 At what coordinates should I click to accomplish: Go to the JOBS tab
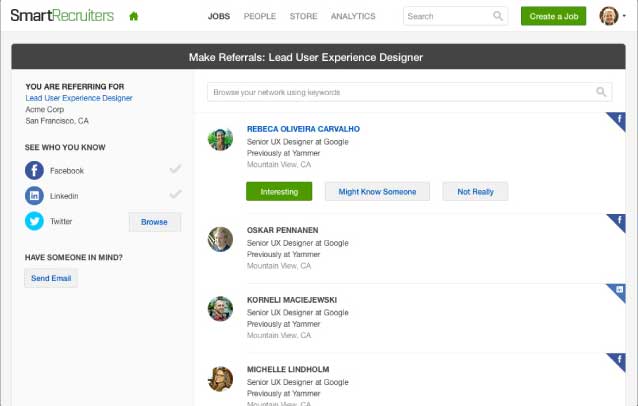coord(219,16)
